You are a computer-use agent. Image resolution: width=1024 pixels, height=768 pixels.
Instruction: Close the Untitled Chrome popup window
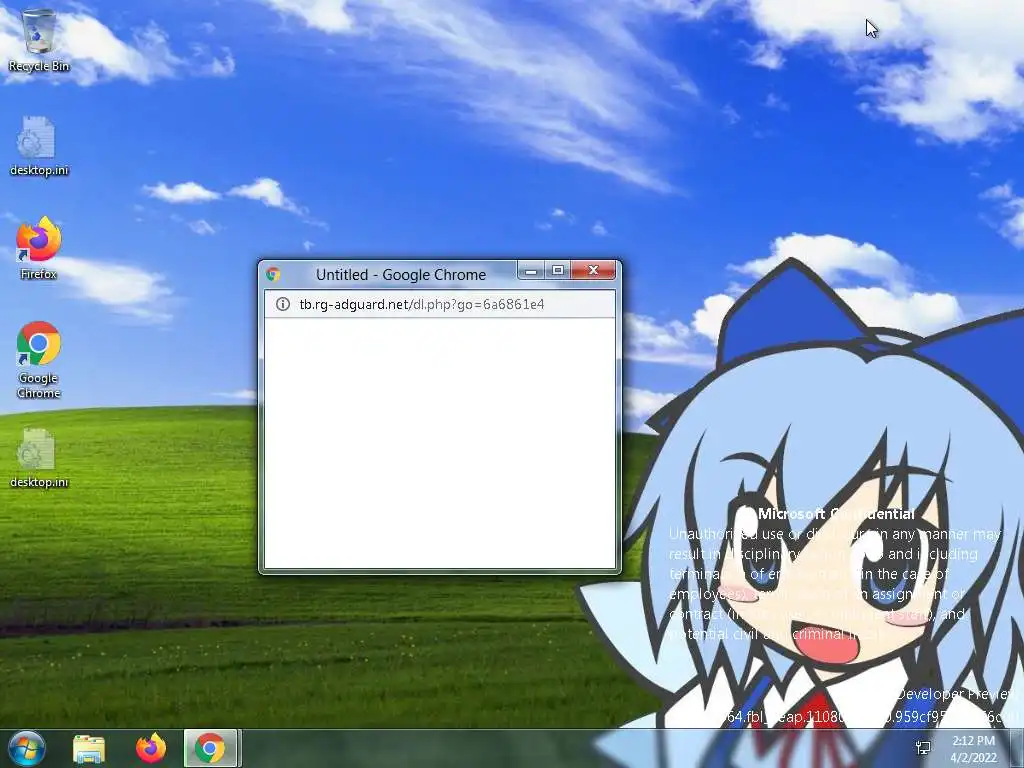pos(593,270)
